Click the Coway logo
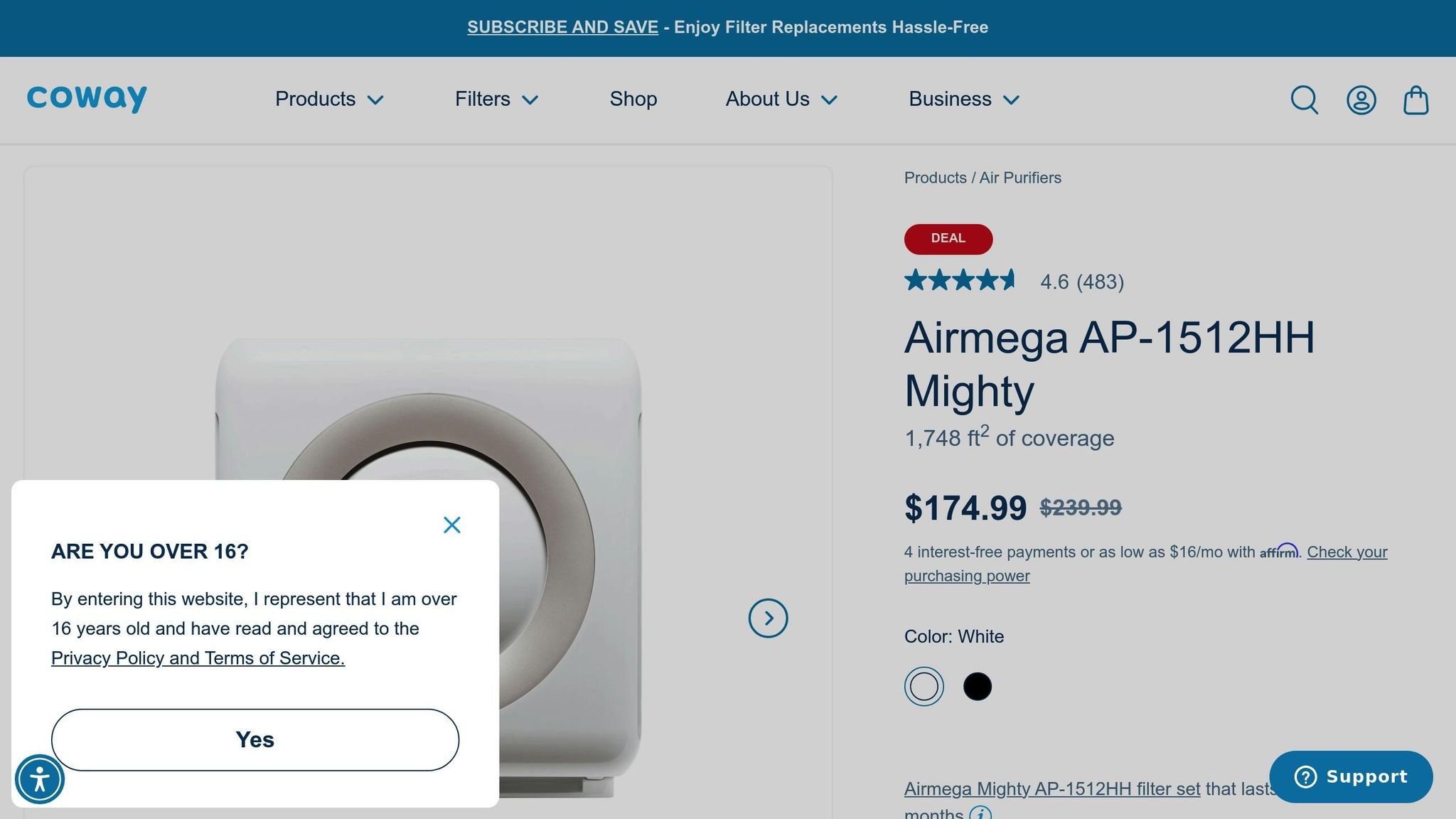The height and width of the screenshot is (819, 1456). [x=87, y=98]
